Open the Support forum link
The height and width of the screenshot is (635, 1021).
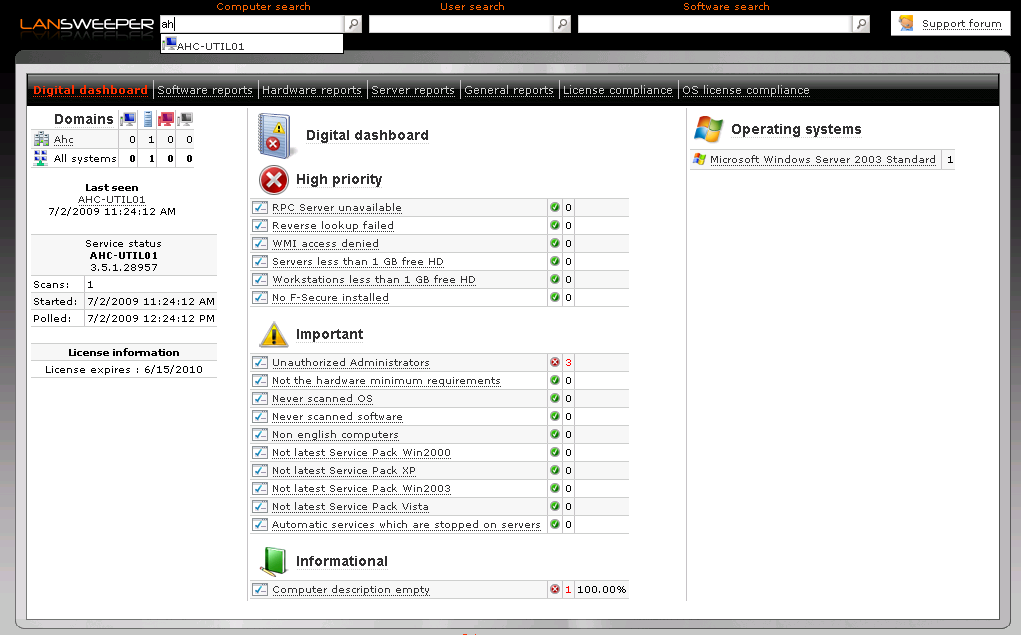coord(961,24)
